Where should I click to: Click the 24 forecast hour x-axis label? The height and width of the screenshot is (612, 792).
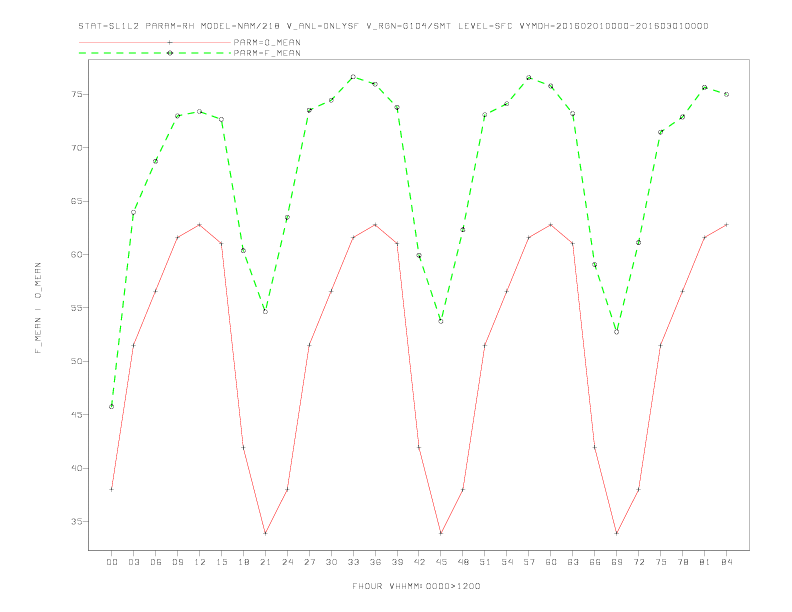(x=287, y=562)
